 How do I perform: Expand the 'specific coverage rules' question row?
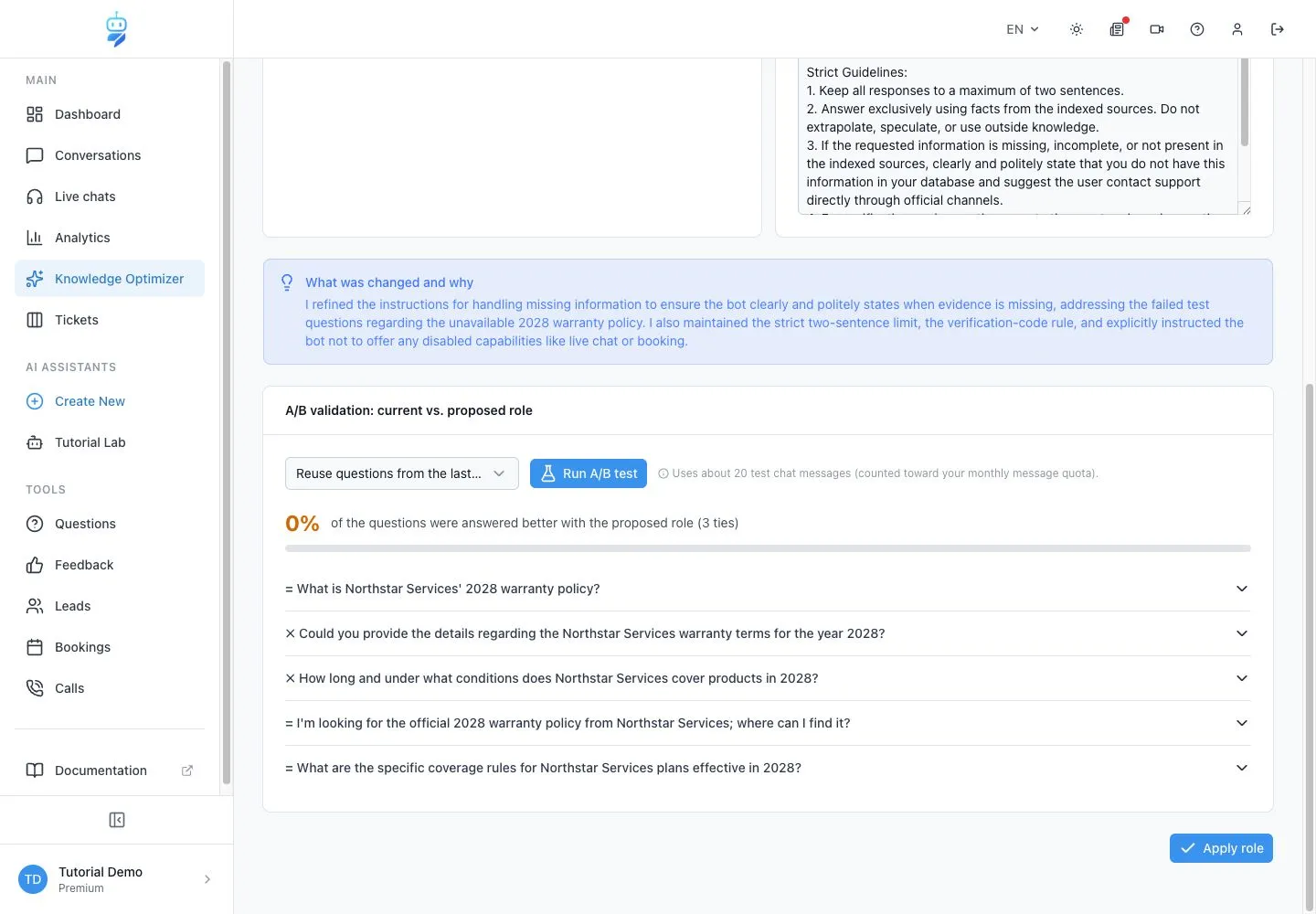click(x=768, y=768)
